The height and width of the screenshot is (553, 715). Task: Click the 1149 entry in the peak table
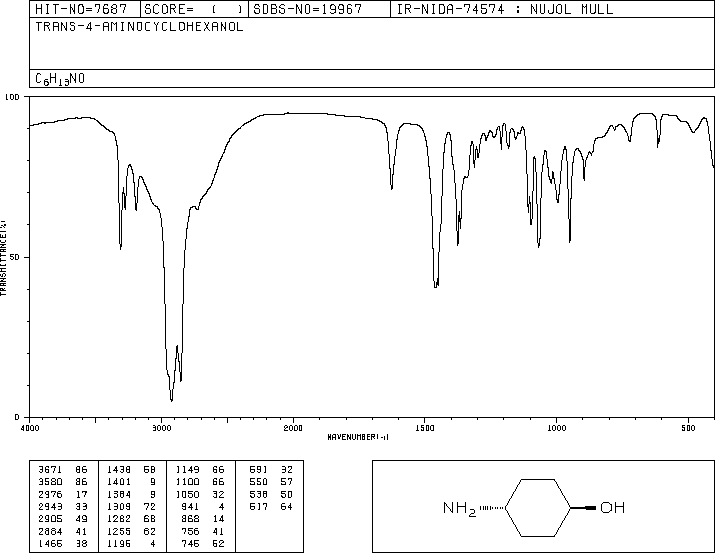tap(187, 470)
